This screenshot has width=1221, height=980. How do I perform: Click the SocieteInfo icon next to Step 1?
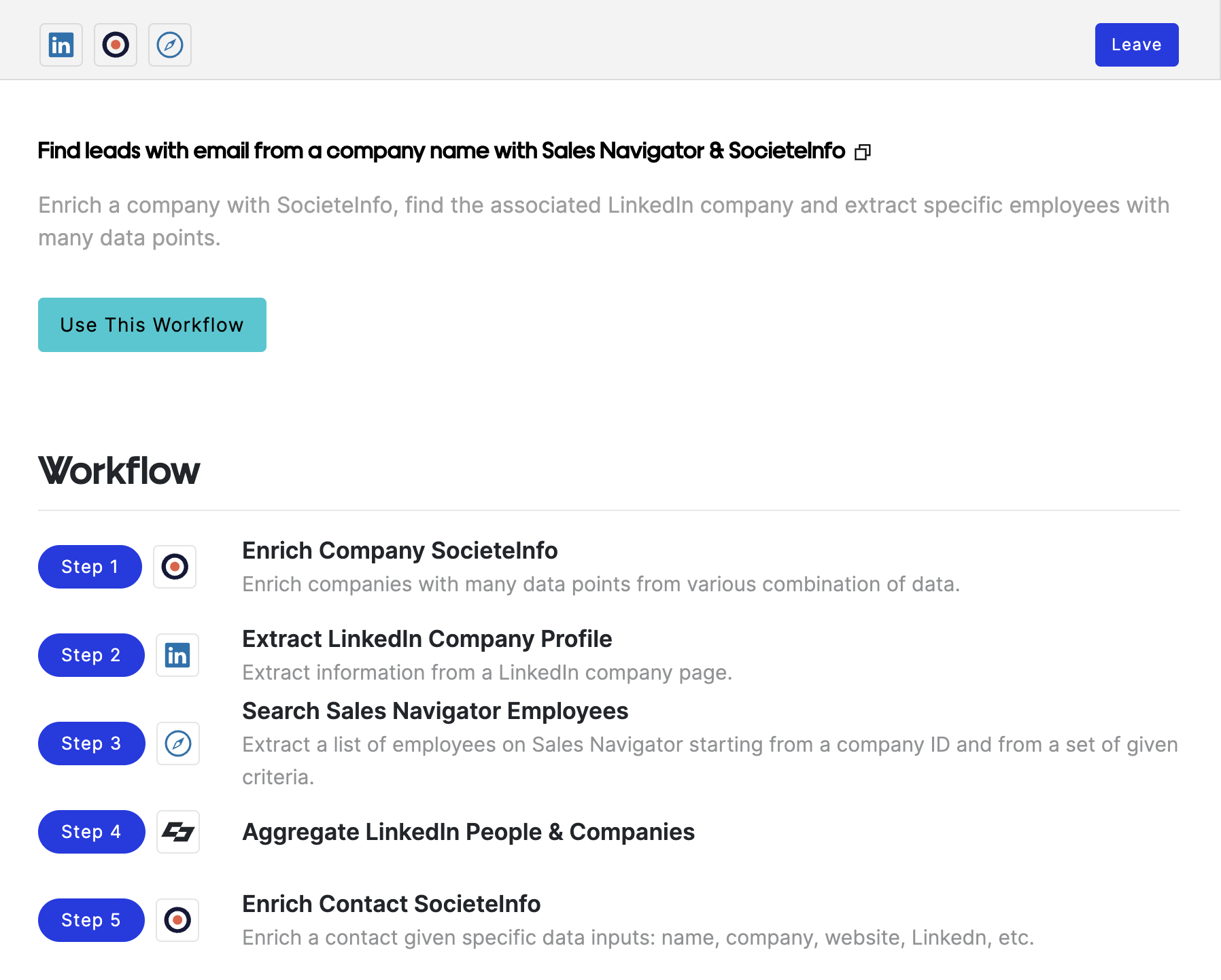click(x=175, y=567)
